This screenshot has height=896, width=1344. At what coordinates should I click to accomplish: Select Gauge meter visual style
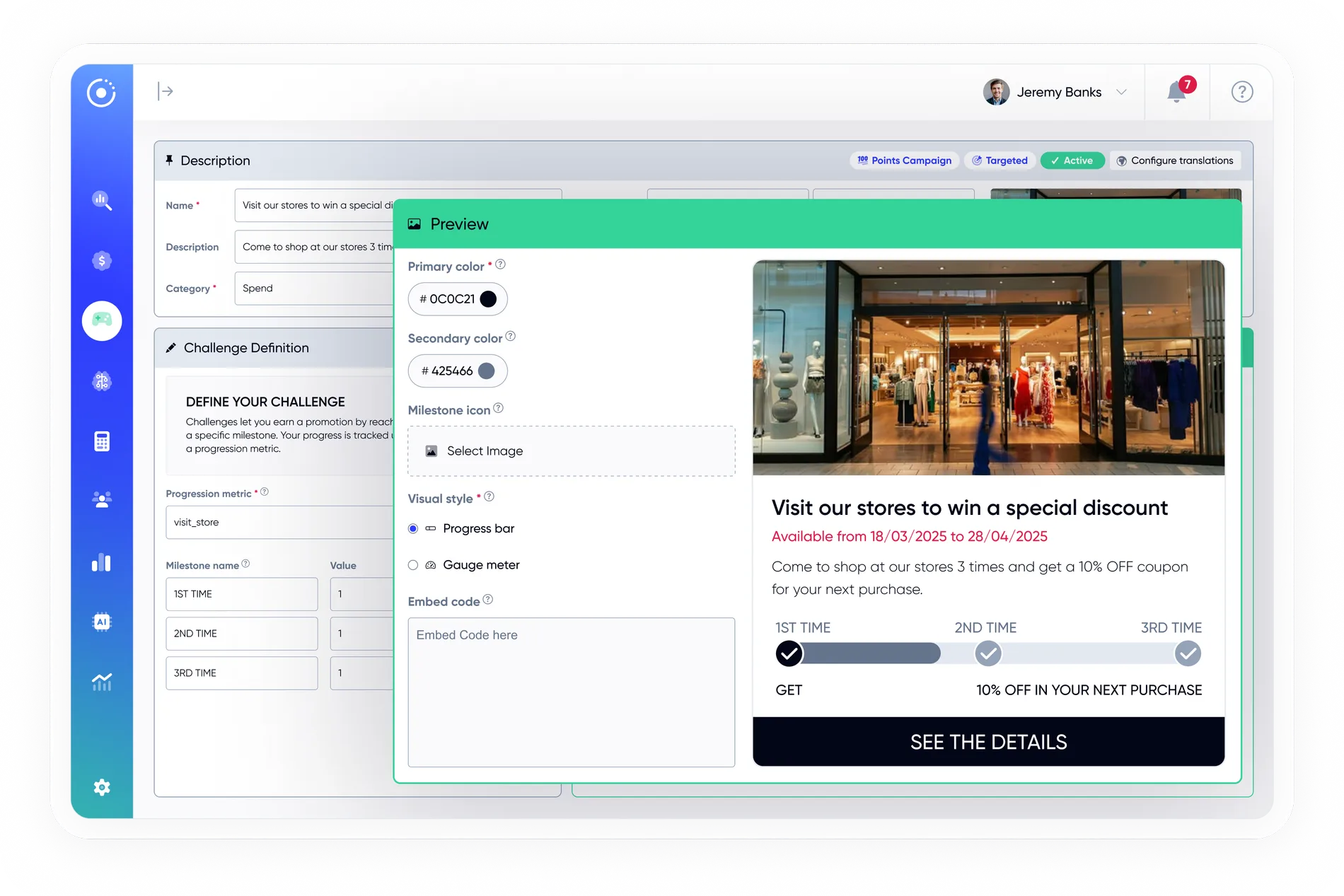tap(413, 565)
